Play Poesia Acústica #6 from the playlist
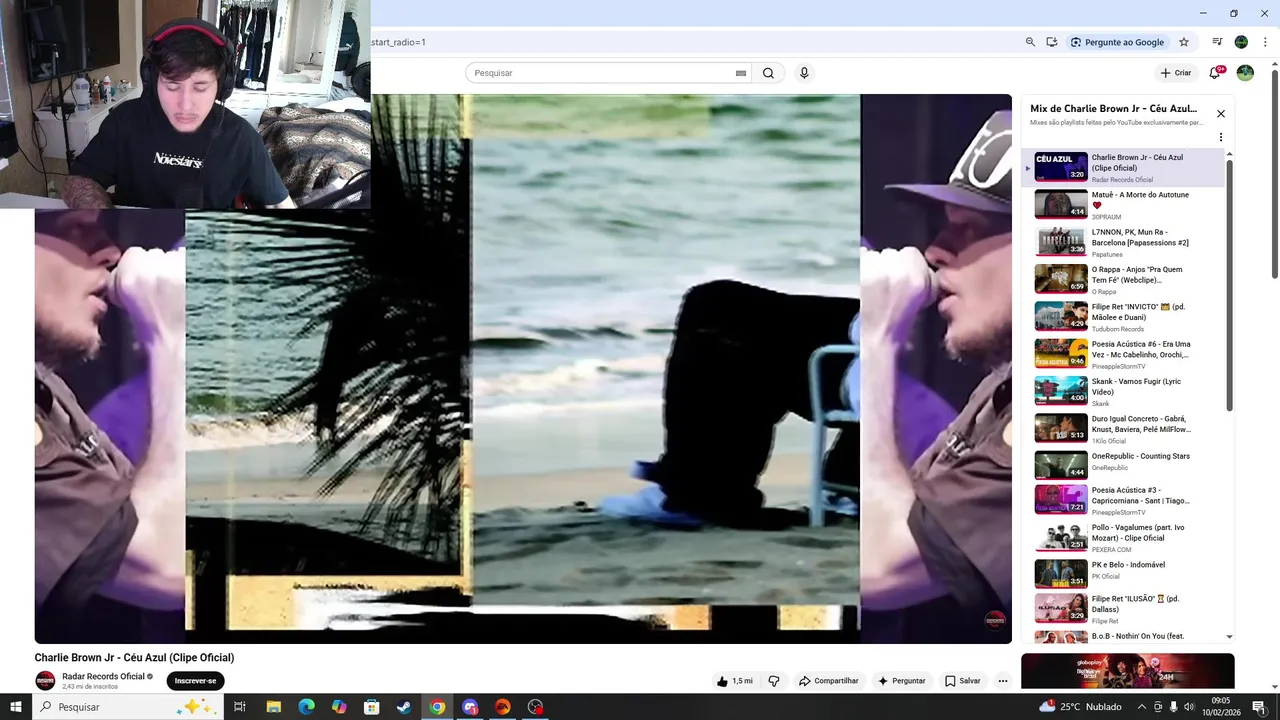The height and width of the screenshot is (720, 1280). 1124,354
